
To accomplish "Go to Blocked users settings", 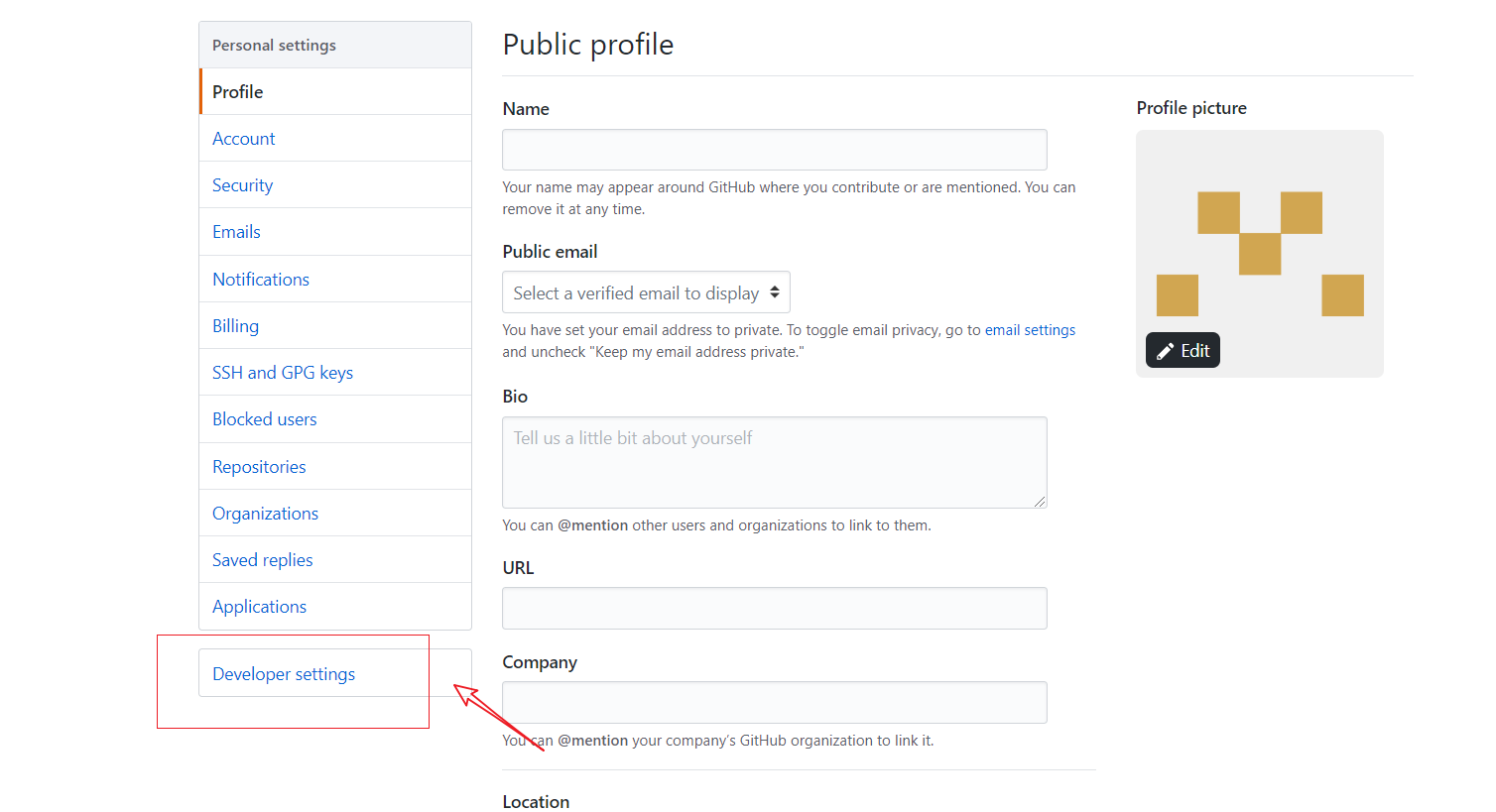I will 335,418.
